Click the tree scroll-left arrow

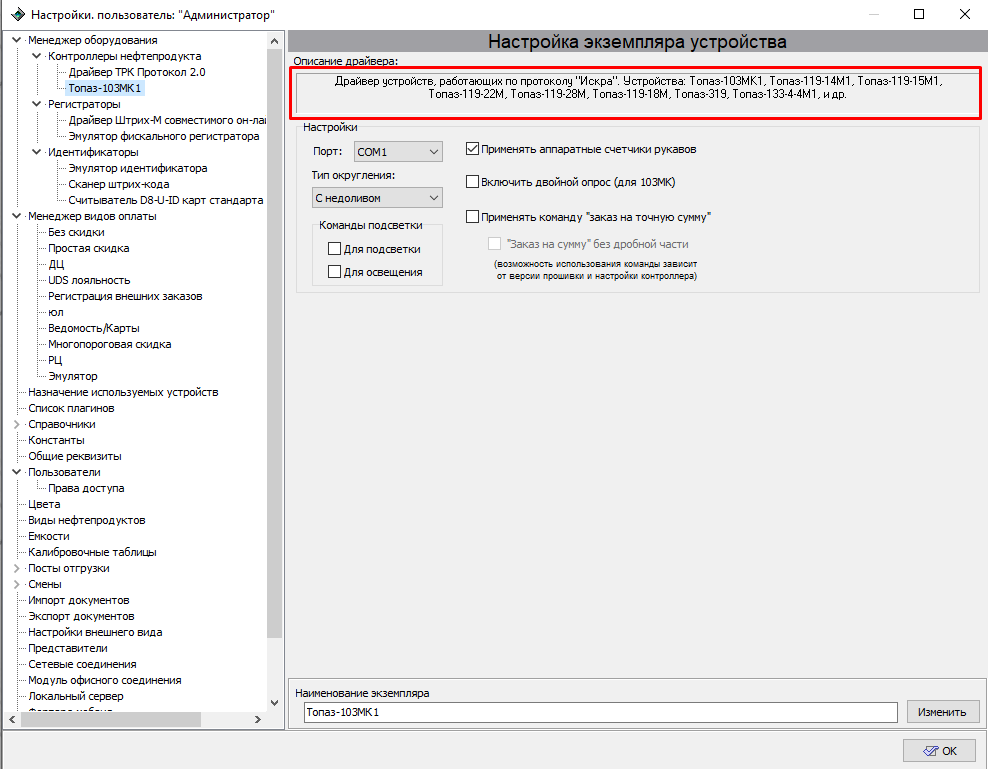click(x=13, y=719)
